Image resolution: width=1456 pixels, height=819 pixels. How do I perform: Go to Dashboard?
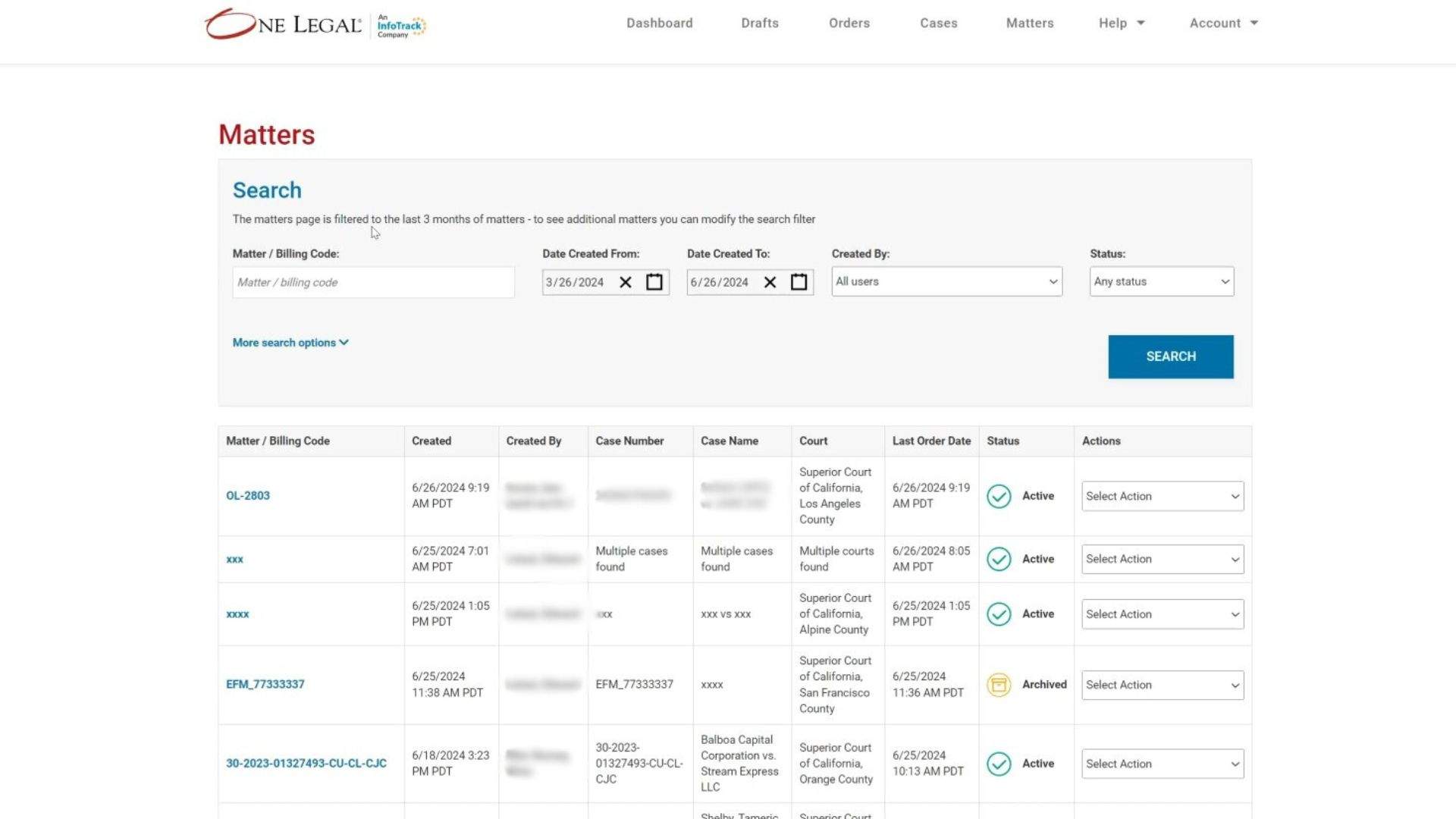[x=659, y=23]
